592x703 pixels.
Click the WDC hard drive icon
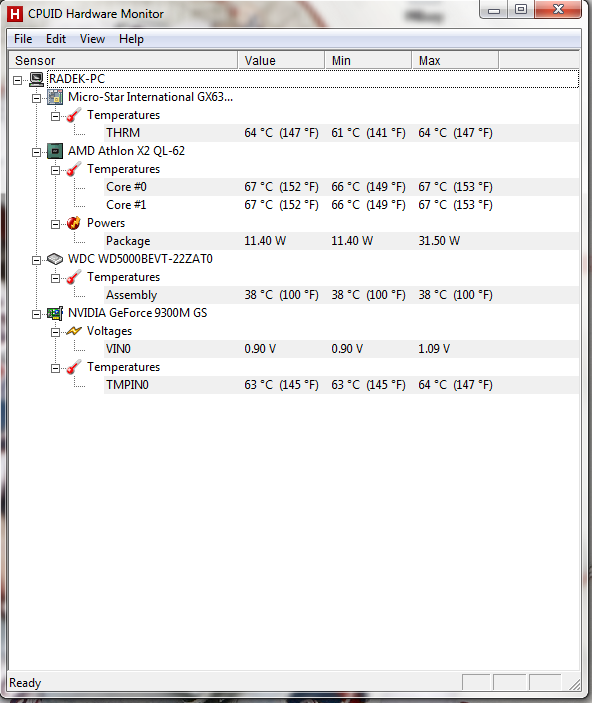55,259
